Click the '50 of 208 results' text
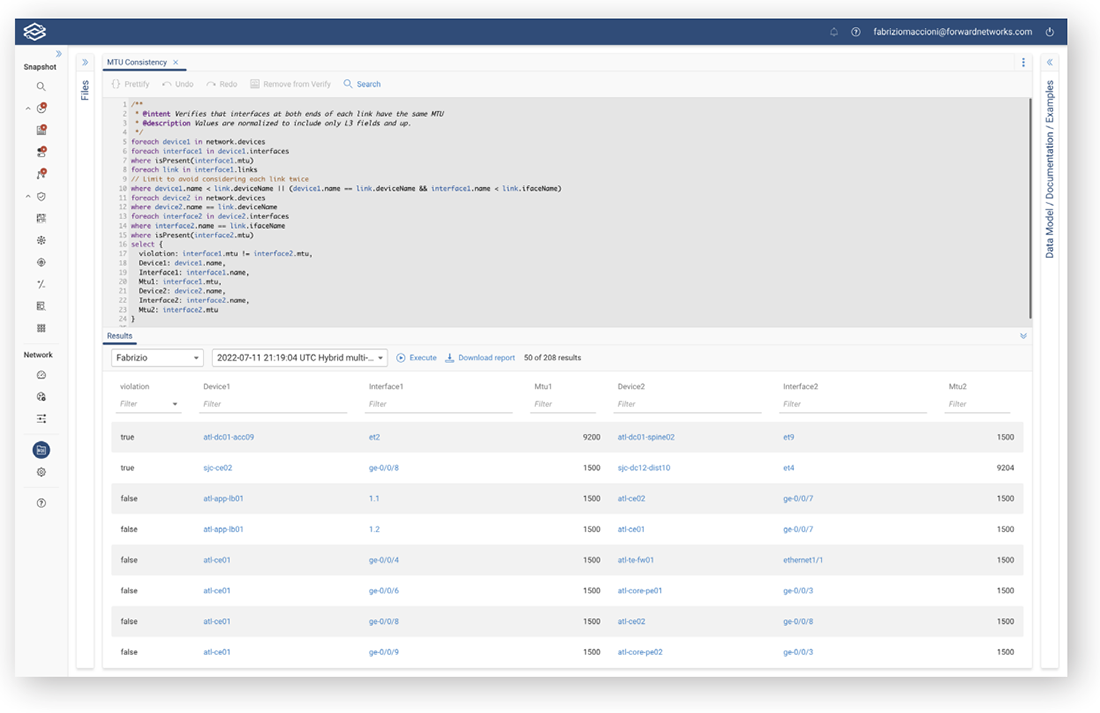 point(552,358)
